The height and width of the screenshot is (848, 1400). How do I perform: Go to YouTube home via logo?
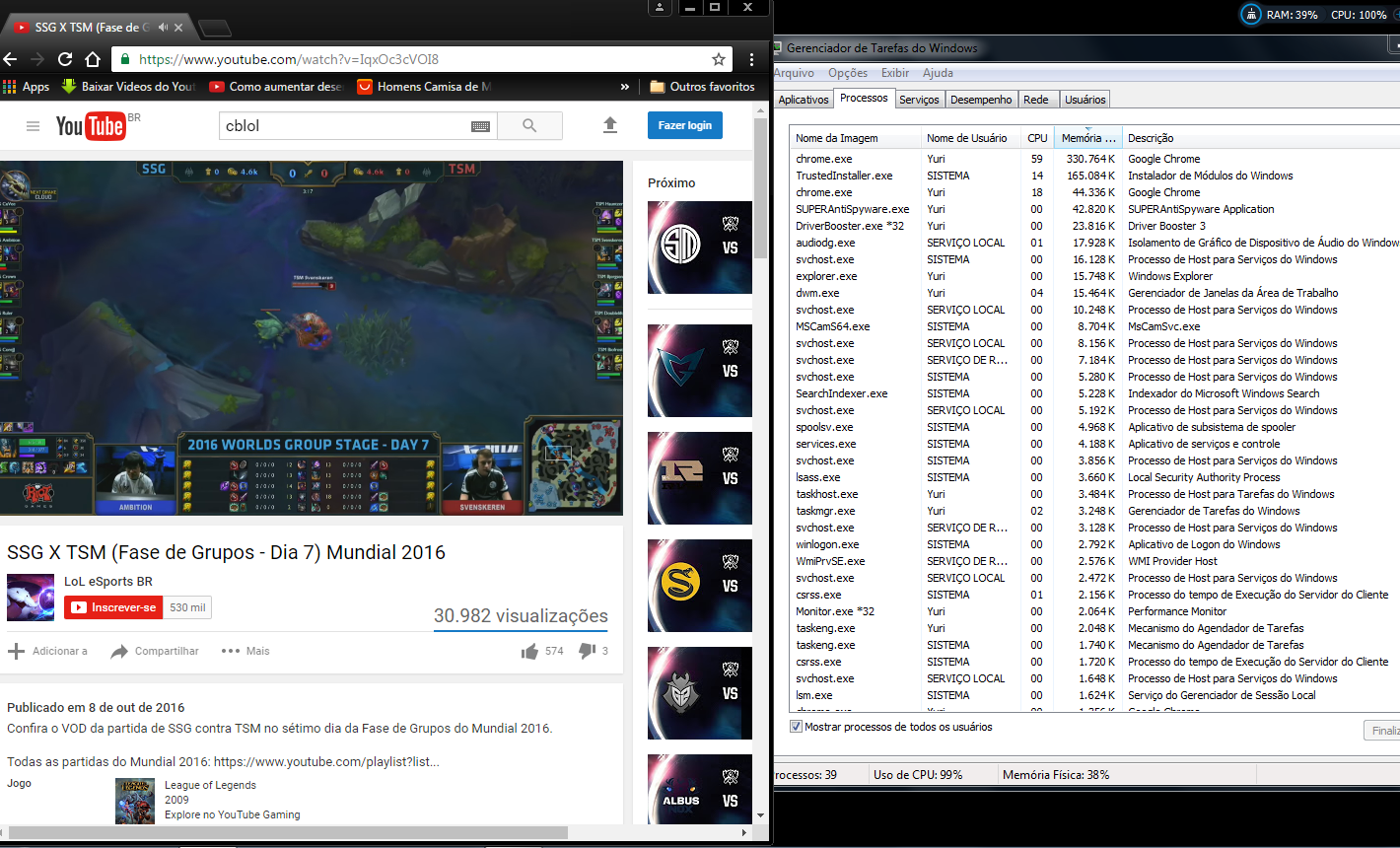91,126
